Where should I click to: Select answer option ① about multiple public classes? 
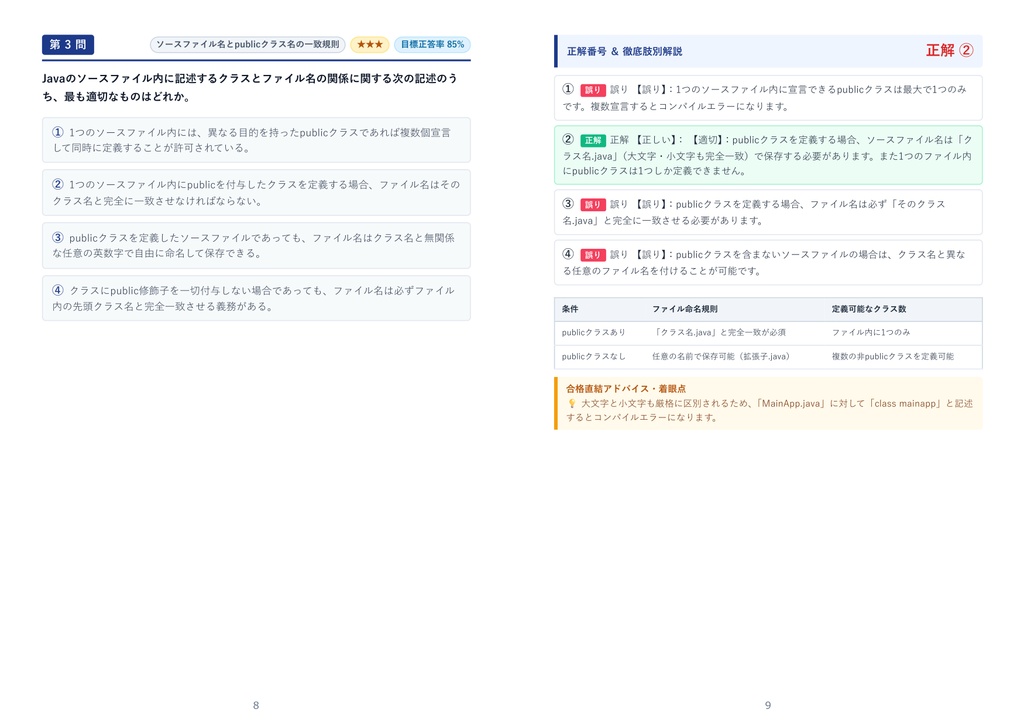tap(256, 140)
